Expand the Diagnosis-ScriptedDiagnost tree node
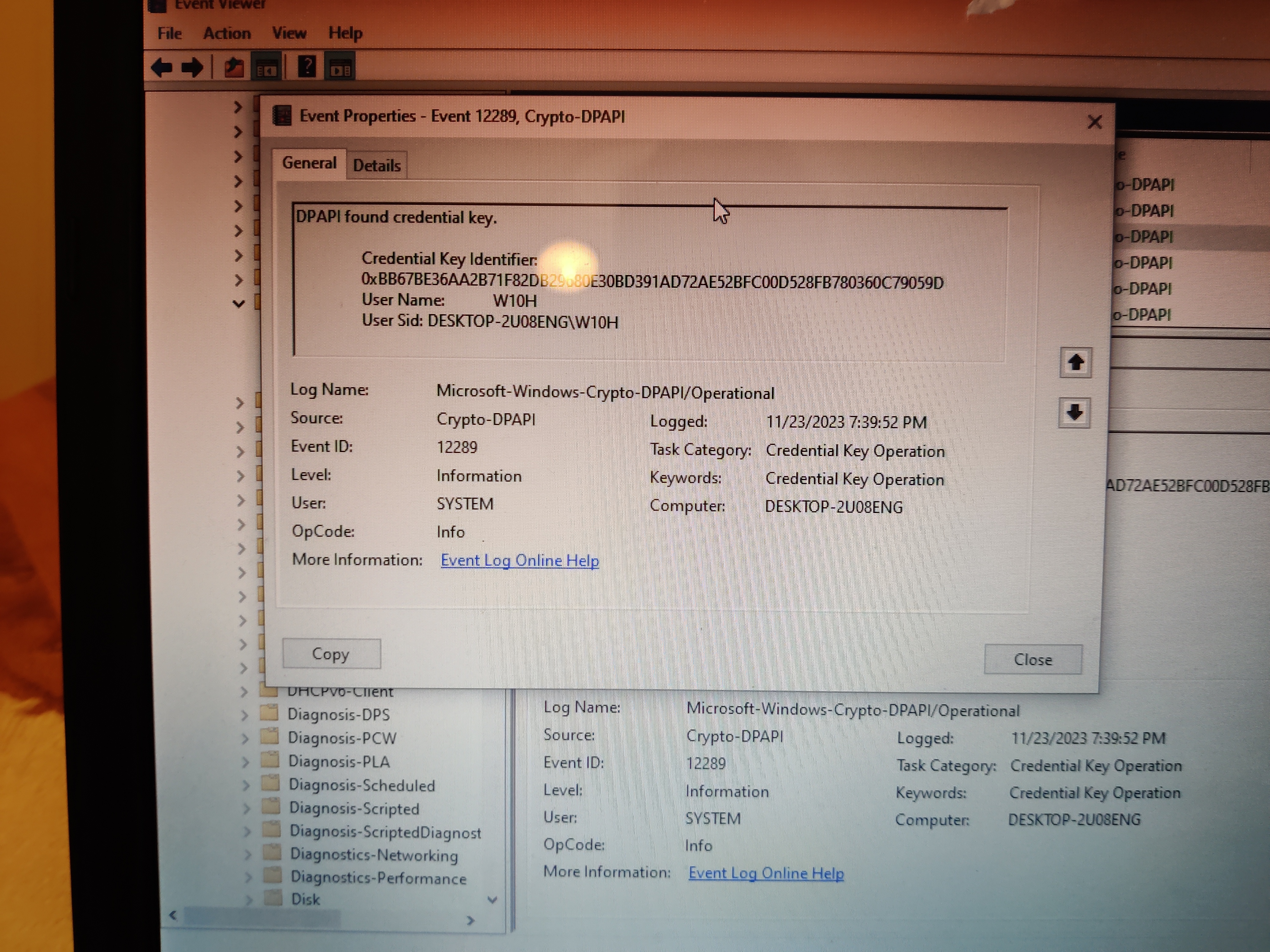 click(x=247, y=832)
